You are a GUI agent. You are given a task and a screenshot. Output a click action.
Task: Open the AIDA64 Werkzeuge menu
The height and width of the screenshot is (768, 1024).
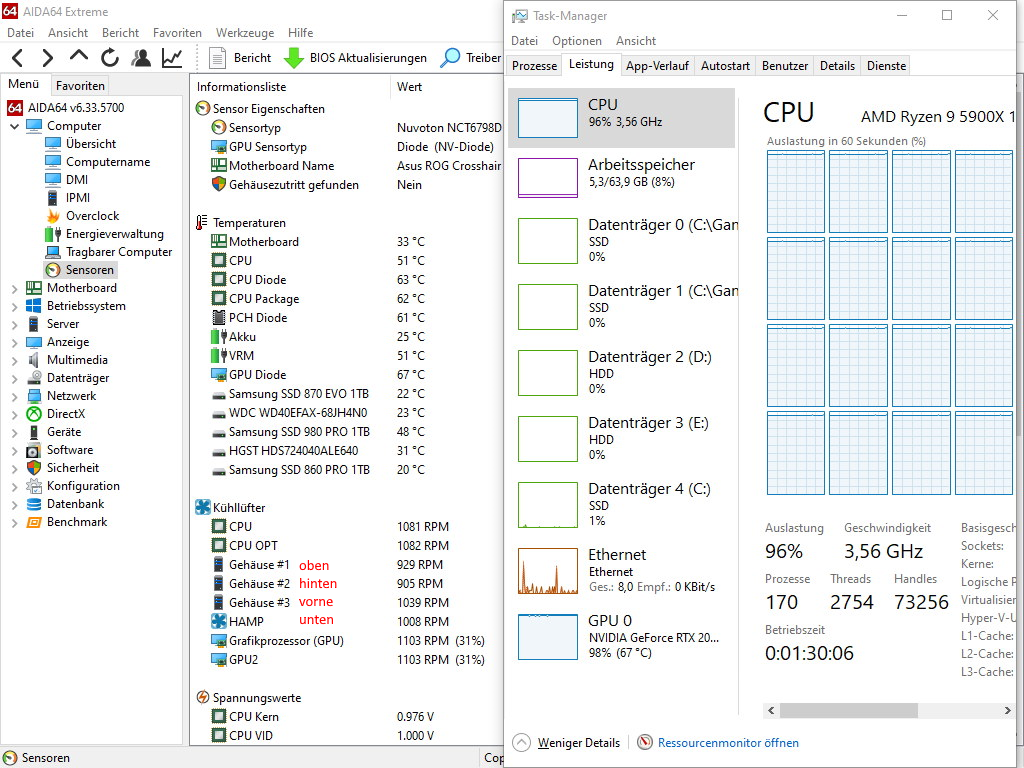245,33
